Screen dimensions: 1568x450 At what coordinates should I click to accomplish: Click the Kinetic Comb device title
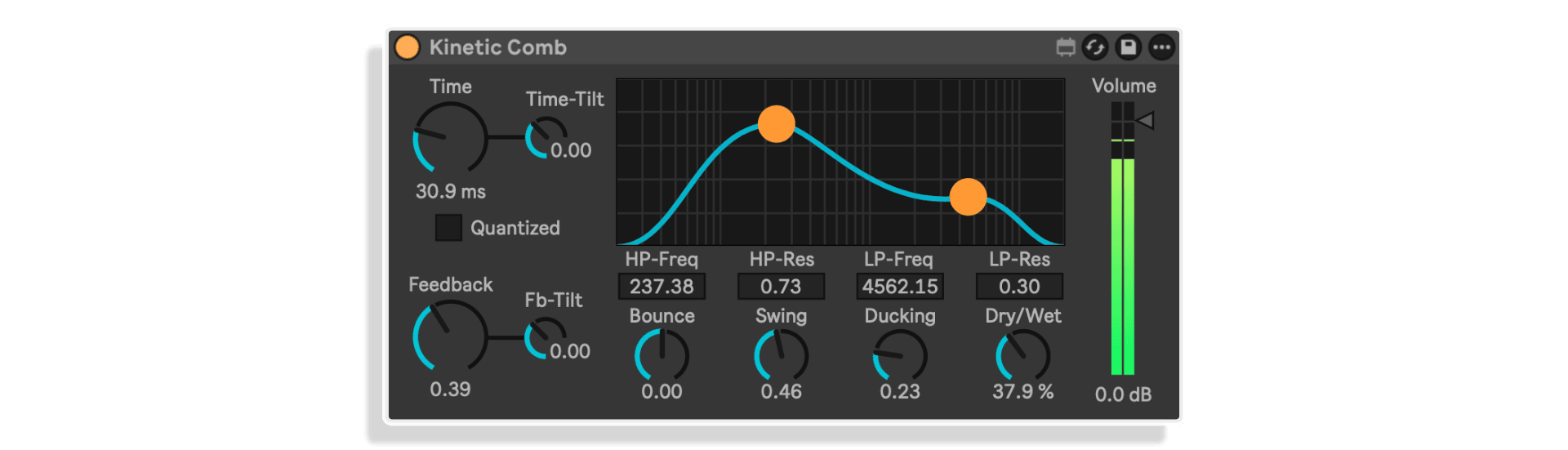tap(498, 47)
